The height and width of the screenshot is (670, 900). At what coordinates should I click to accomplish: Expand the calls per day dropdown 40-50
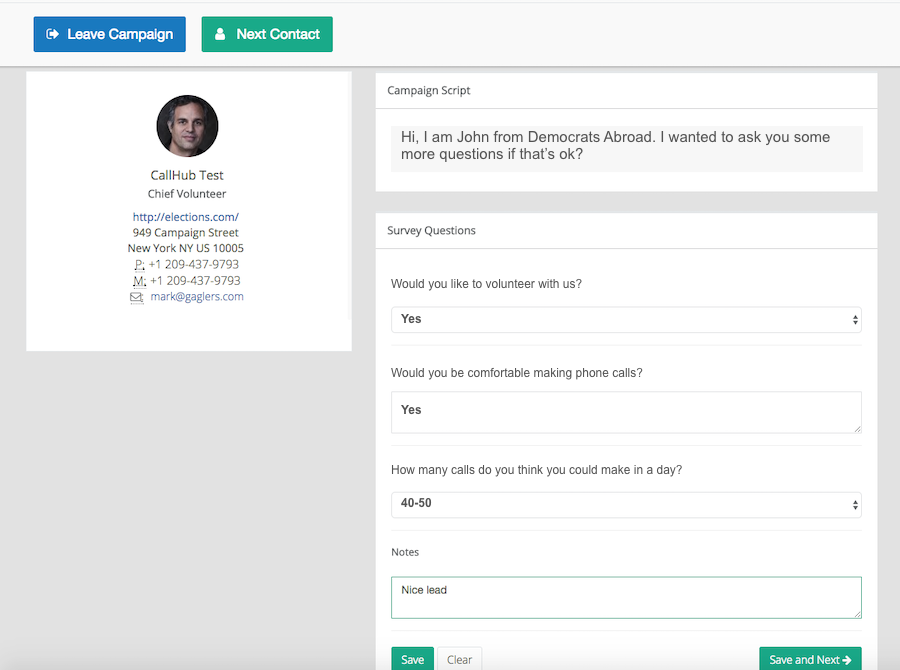pyautogui.click(x=626, y=505)
